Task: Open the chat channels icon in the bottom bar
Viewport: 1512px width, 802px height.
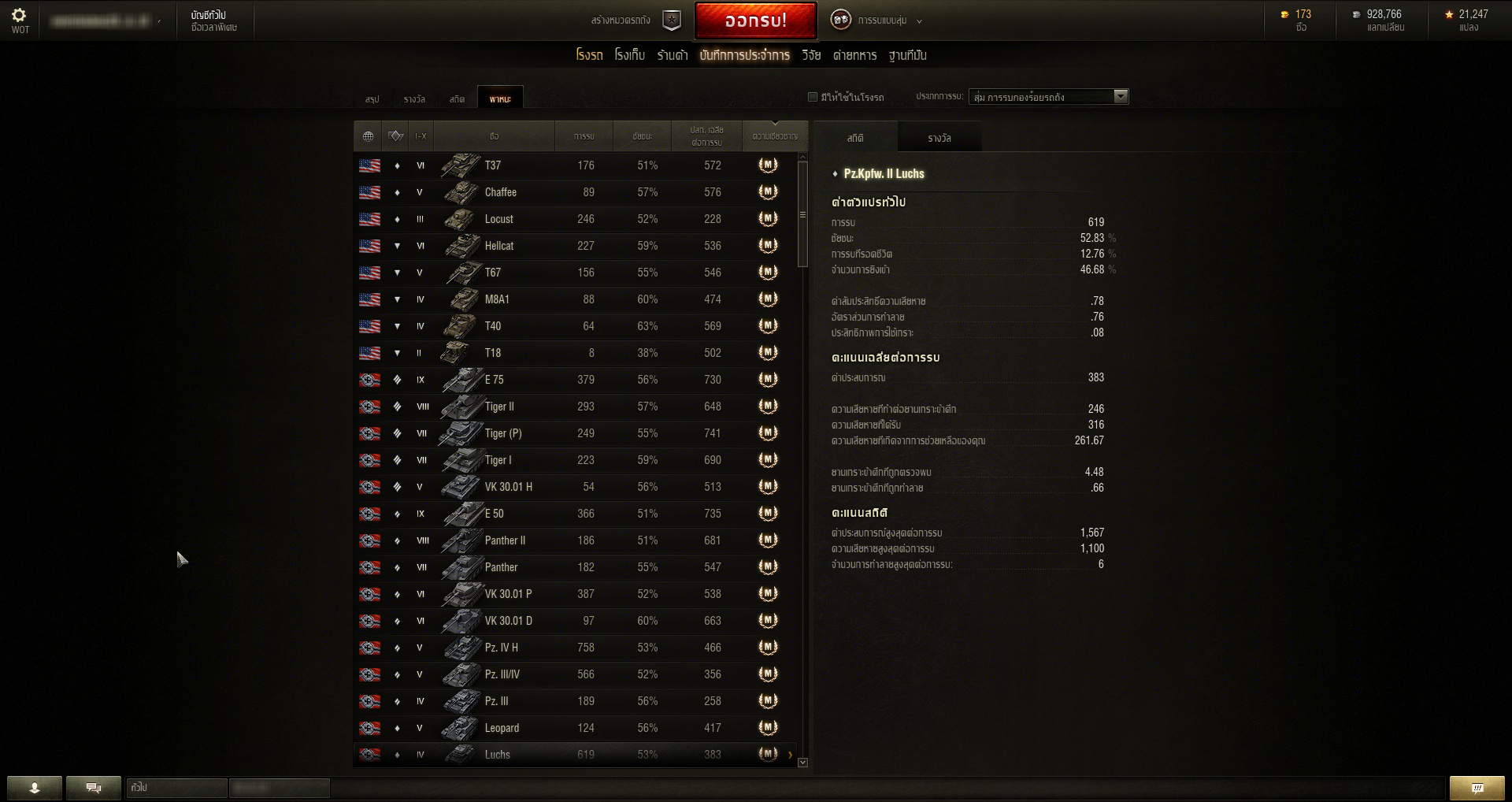Action: 94,787
